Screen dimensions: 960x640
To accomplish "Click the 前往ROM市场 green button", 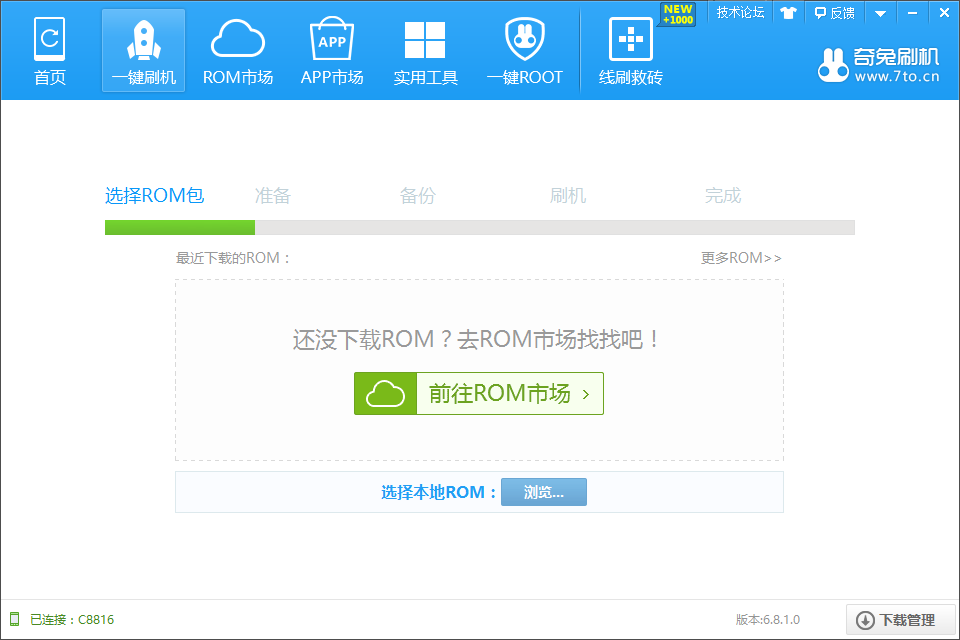I will (479, 393).
